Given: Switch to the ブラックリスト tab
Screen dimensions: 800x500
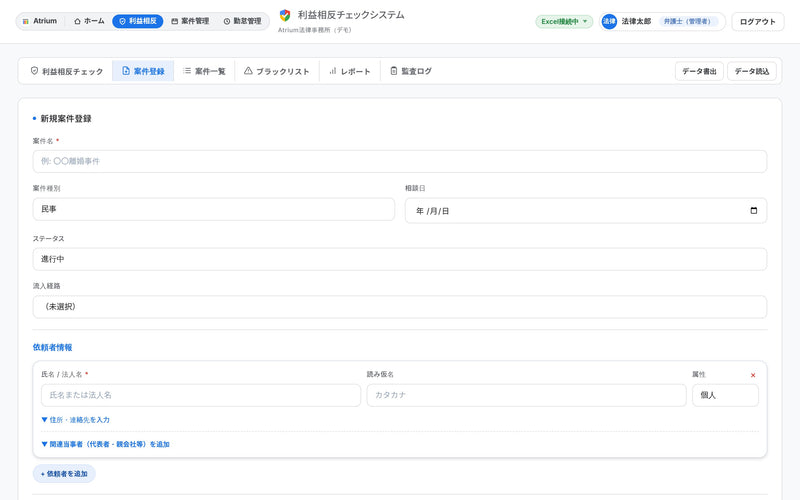Looking at the screenshot, I should [x=277, y=71].
